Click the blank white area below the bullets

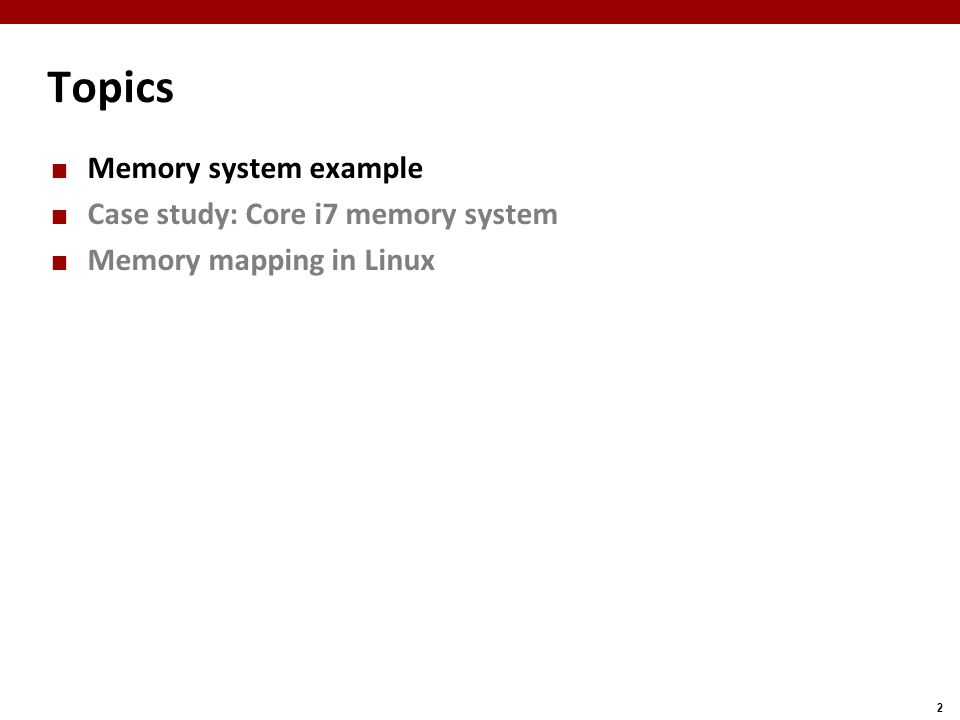pos(480,478)
